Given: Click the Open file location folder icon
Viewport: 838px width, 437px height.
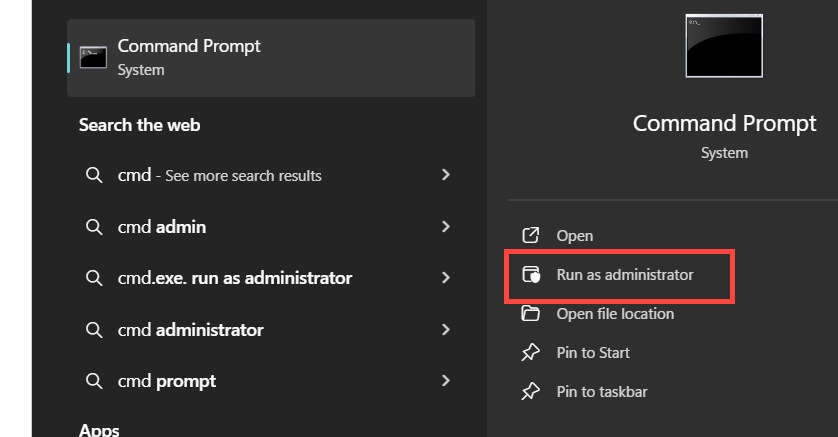Looking at the screenshot, I should 531,313.
